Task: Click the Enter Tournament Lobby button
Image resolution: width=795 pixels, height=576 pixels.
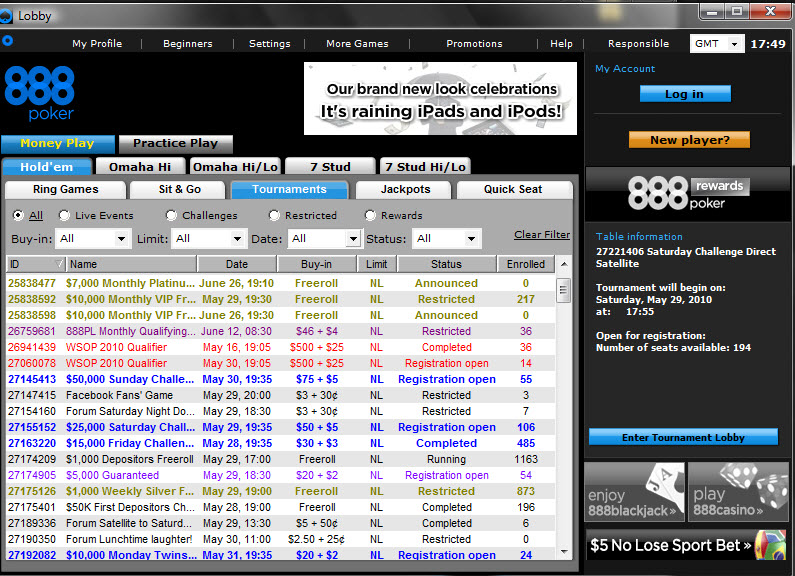Action: click(683, 437)
